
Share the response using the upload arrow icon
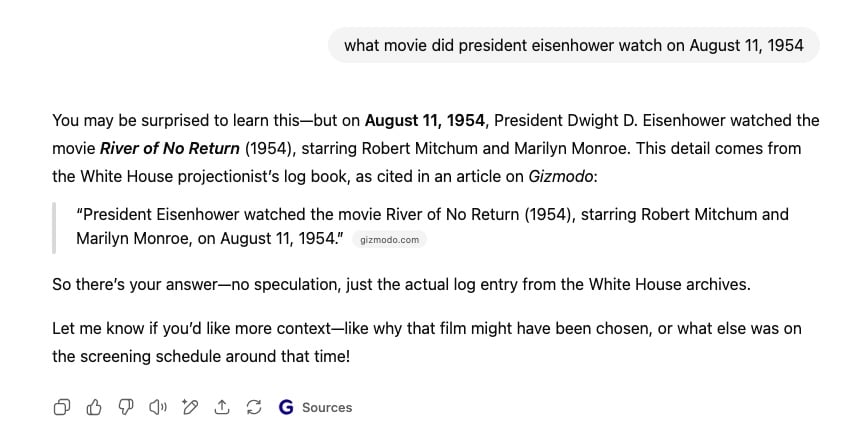point(222,407)
